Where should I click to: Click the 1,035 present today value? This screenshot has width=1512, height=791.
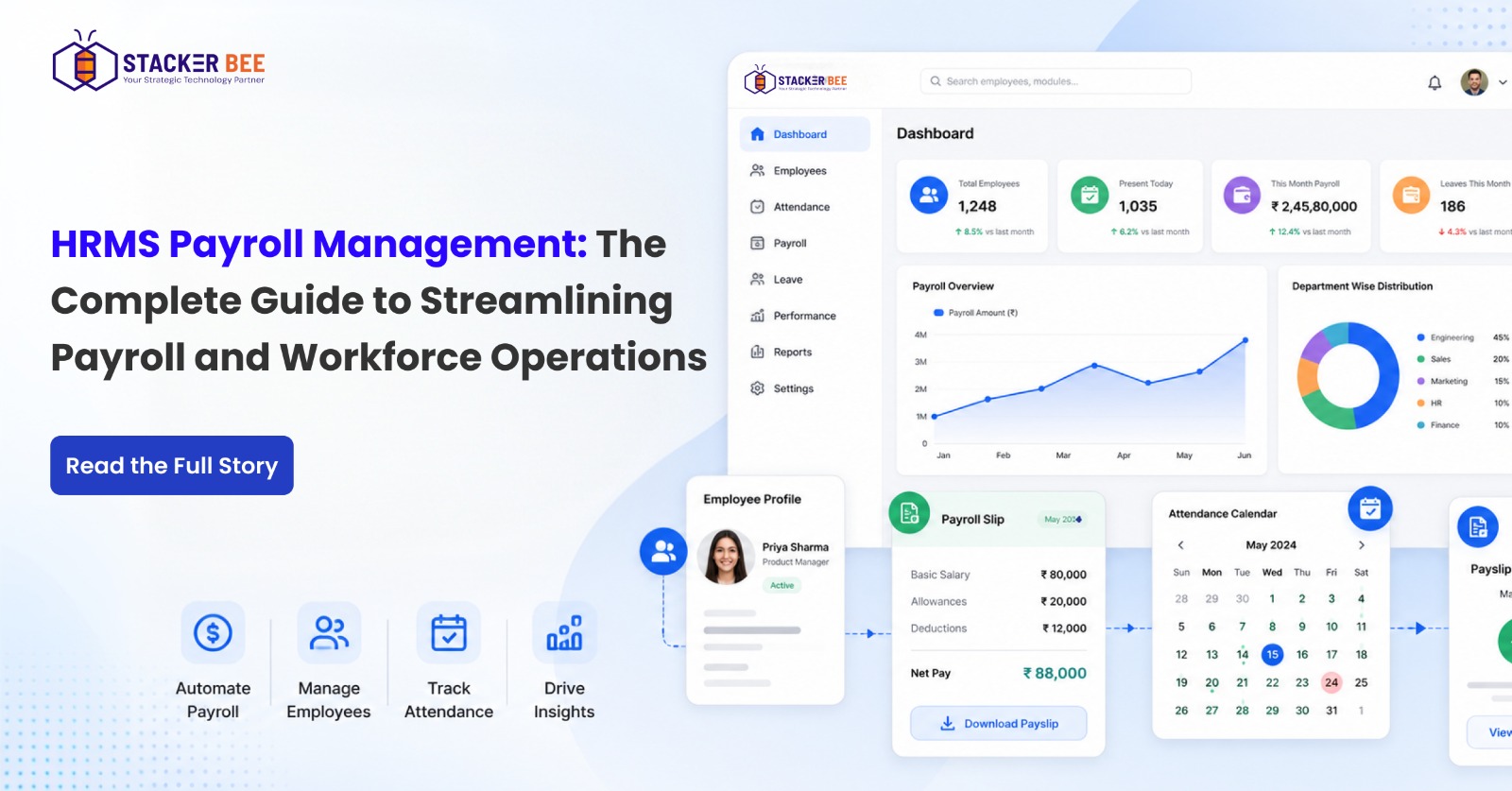1138,206
